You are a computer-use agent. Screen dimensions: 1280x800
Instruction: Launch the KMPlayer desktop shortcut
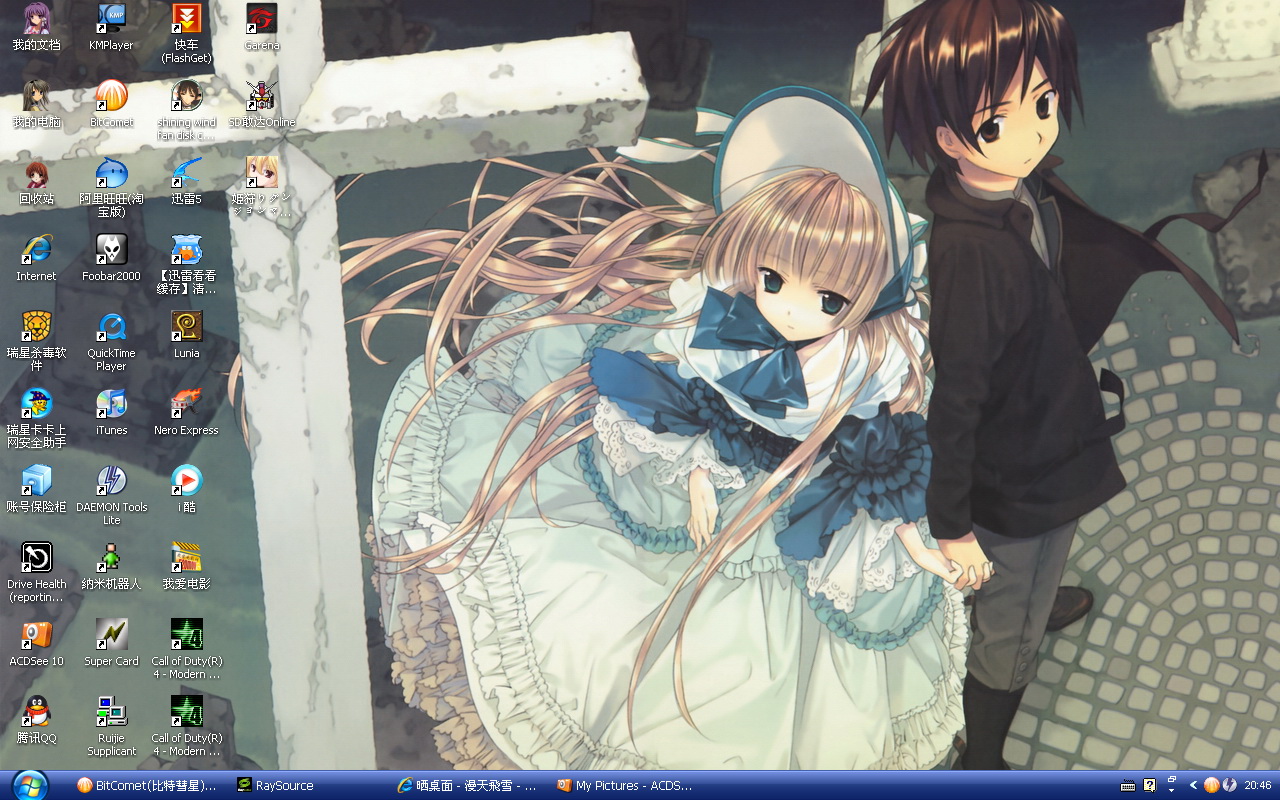111,27
